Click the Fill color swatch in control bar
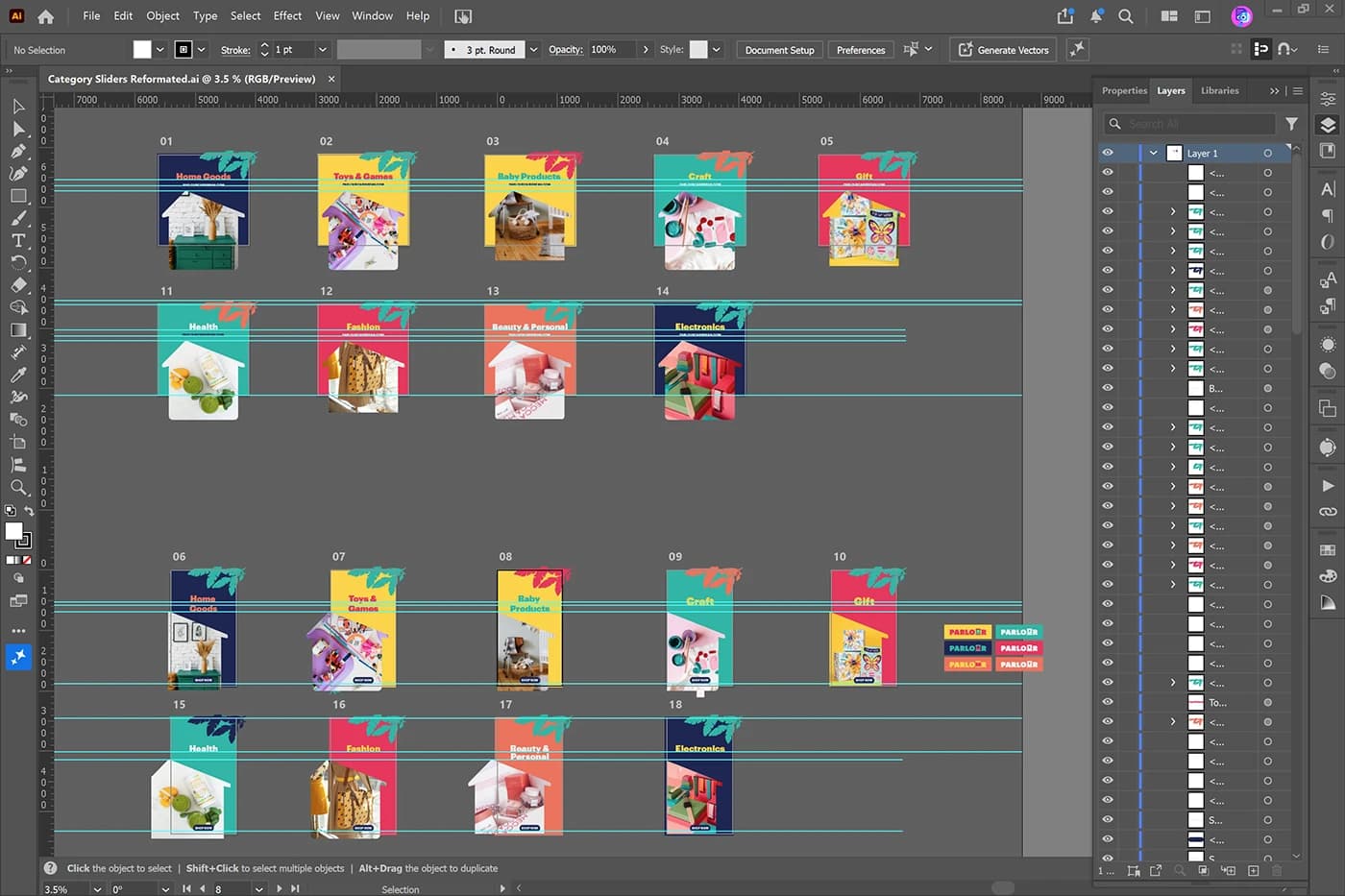1345x896 pixels. (142, 50)
